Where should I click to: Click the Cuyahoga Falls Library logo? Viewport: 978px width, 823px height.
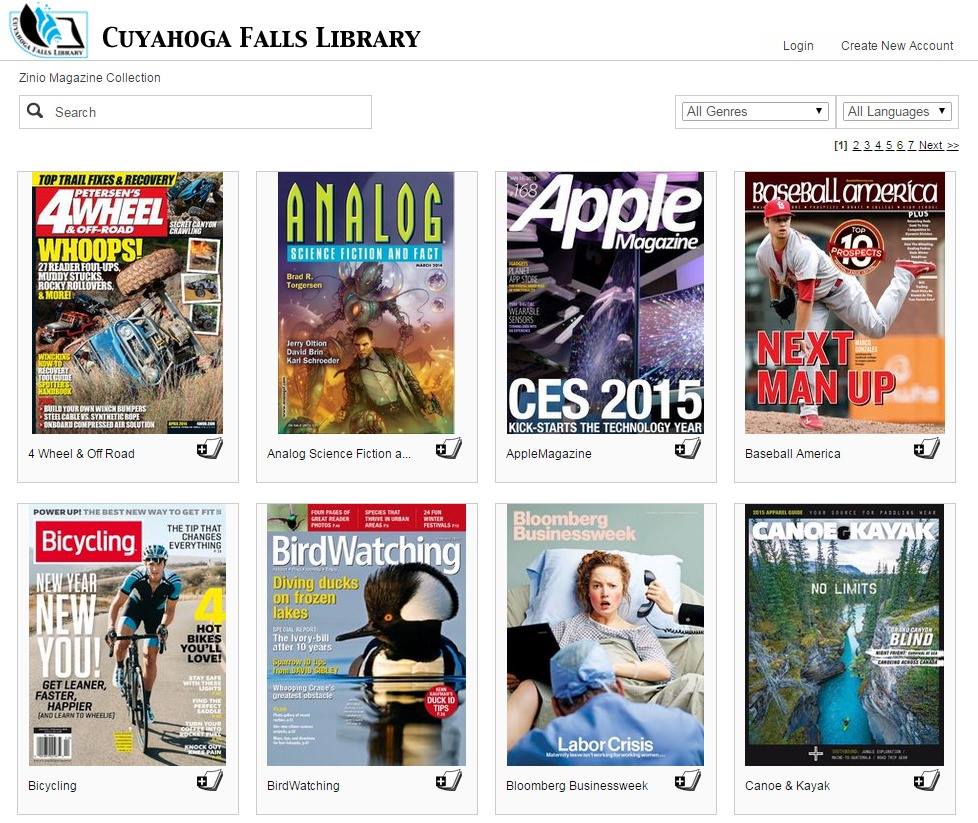click(48, 31)
